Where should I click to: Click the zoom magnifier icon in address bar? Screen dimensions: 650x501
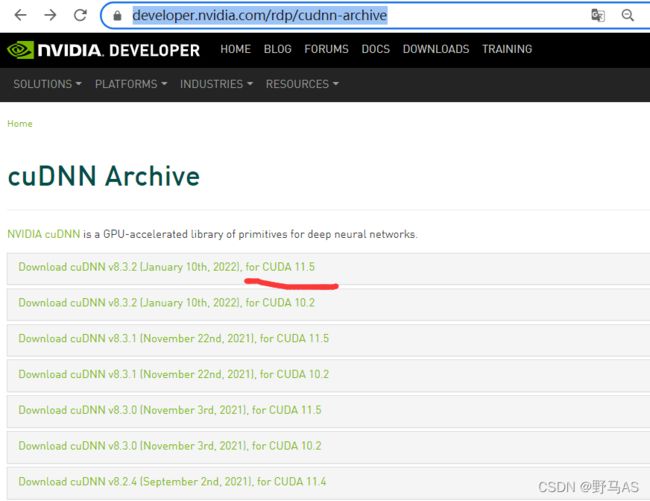pyautogui.click(x=628, y=15)
